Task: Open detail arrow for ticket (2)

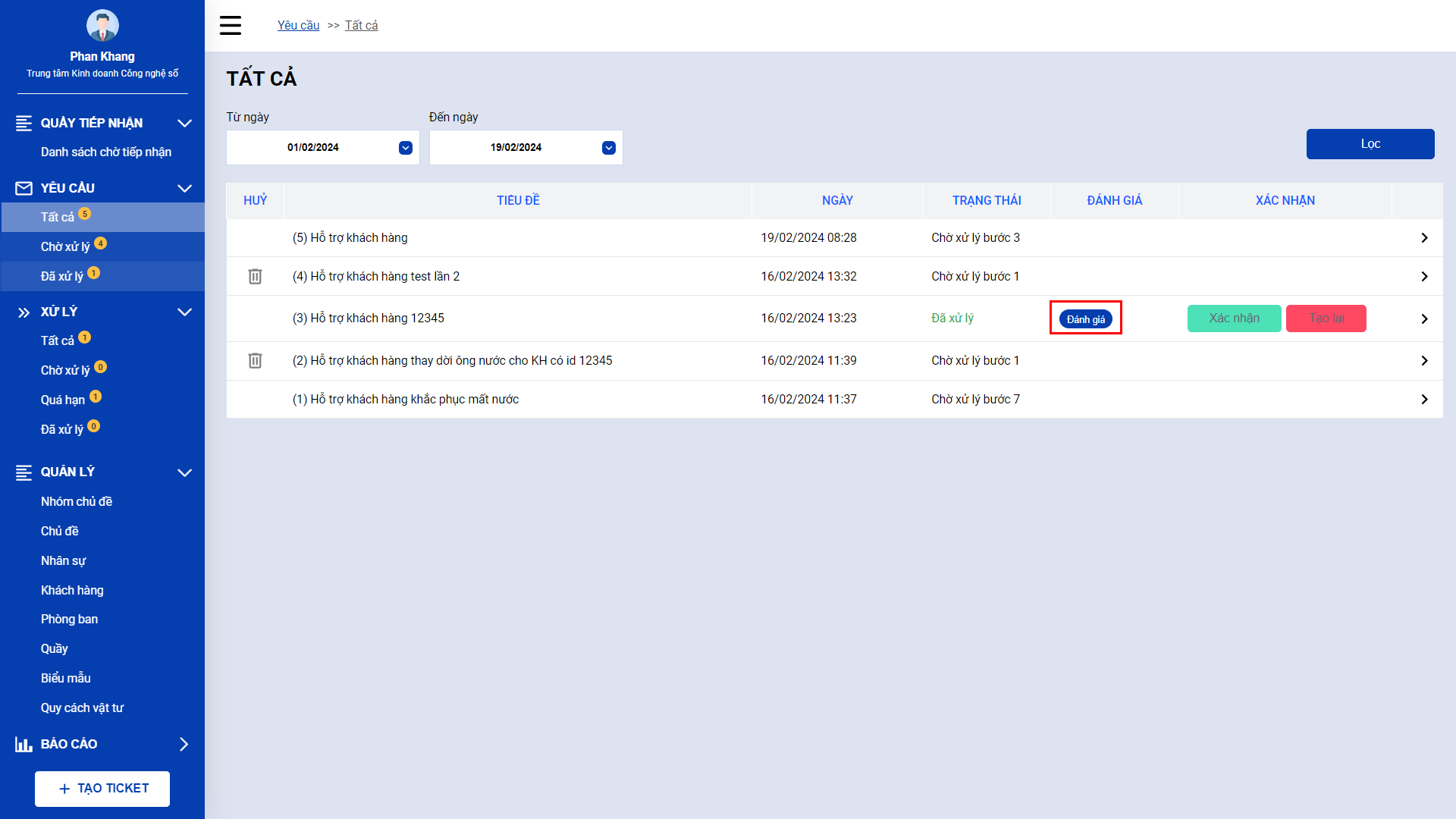Action: click(1424, 361)
